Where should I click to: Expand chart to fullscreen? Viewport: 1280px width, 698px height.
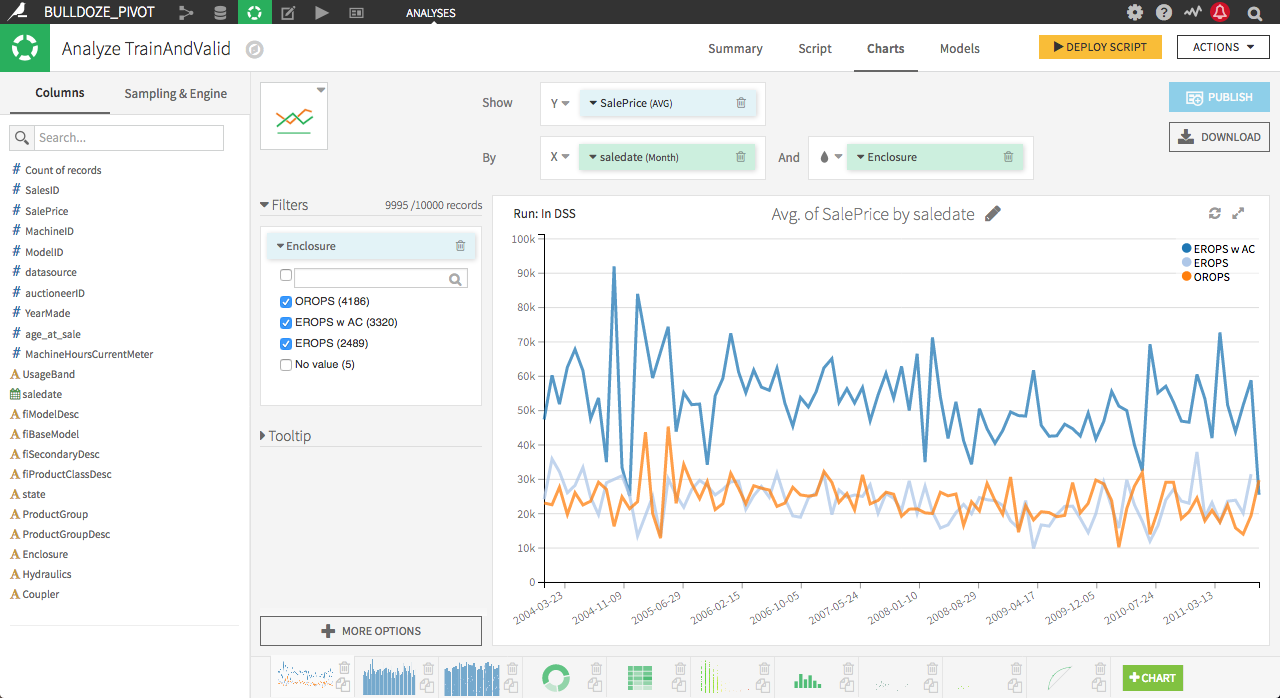[1238, 213]
